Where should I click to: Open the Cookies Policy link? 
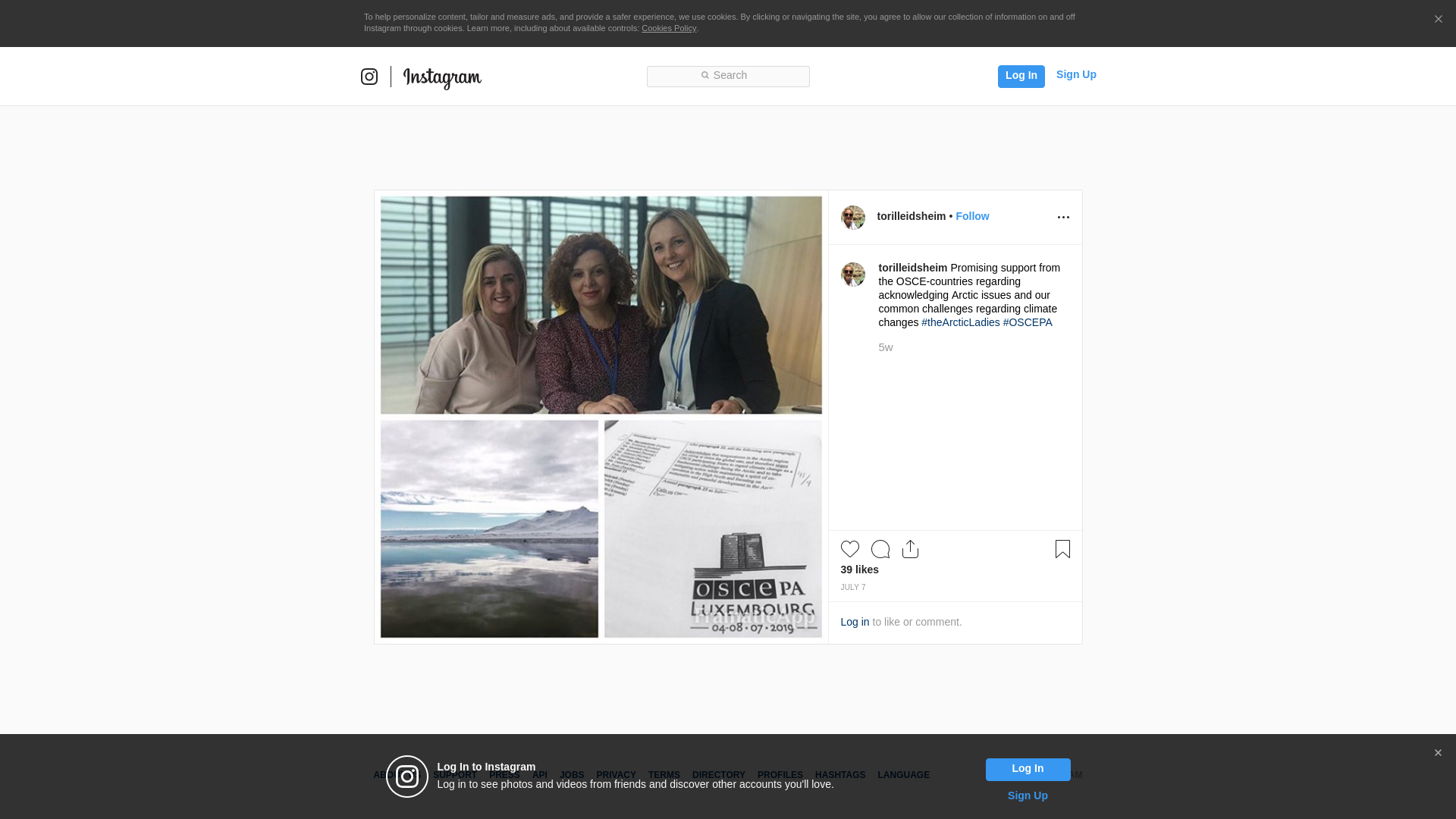(x=668, y=28)
